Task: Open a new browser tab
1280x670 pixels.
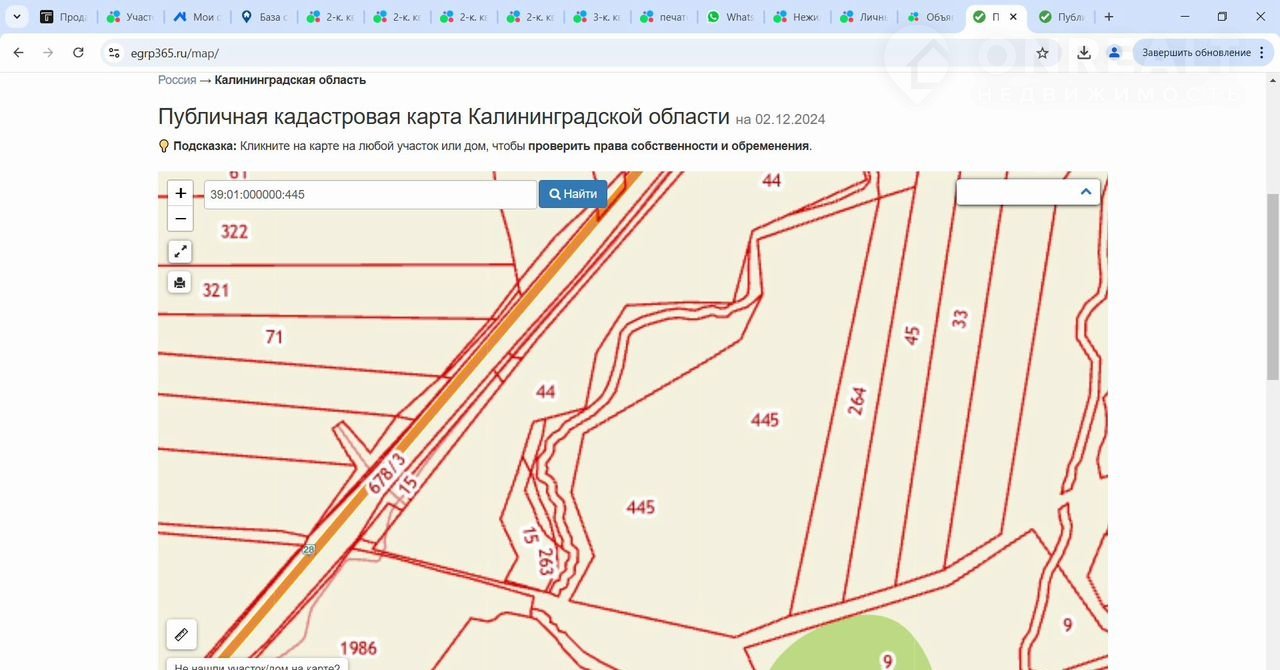Action: (x=1108, y=17)
